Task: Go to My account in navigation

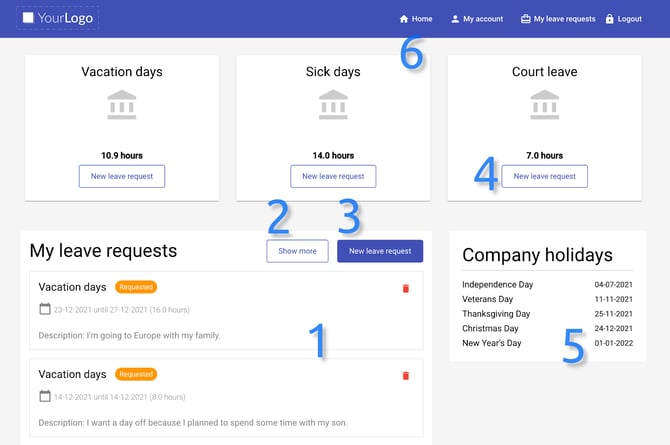Action: pyautogui.click(x=483, y=19)
